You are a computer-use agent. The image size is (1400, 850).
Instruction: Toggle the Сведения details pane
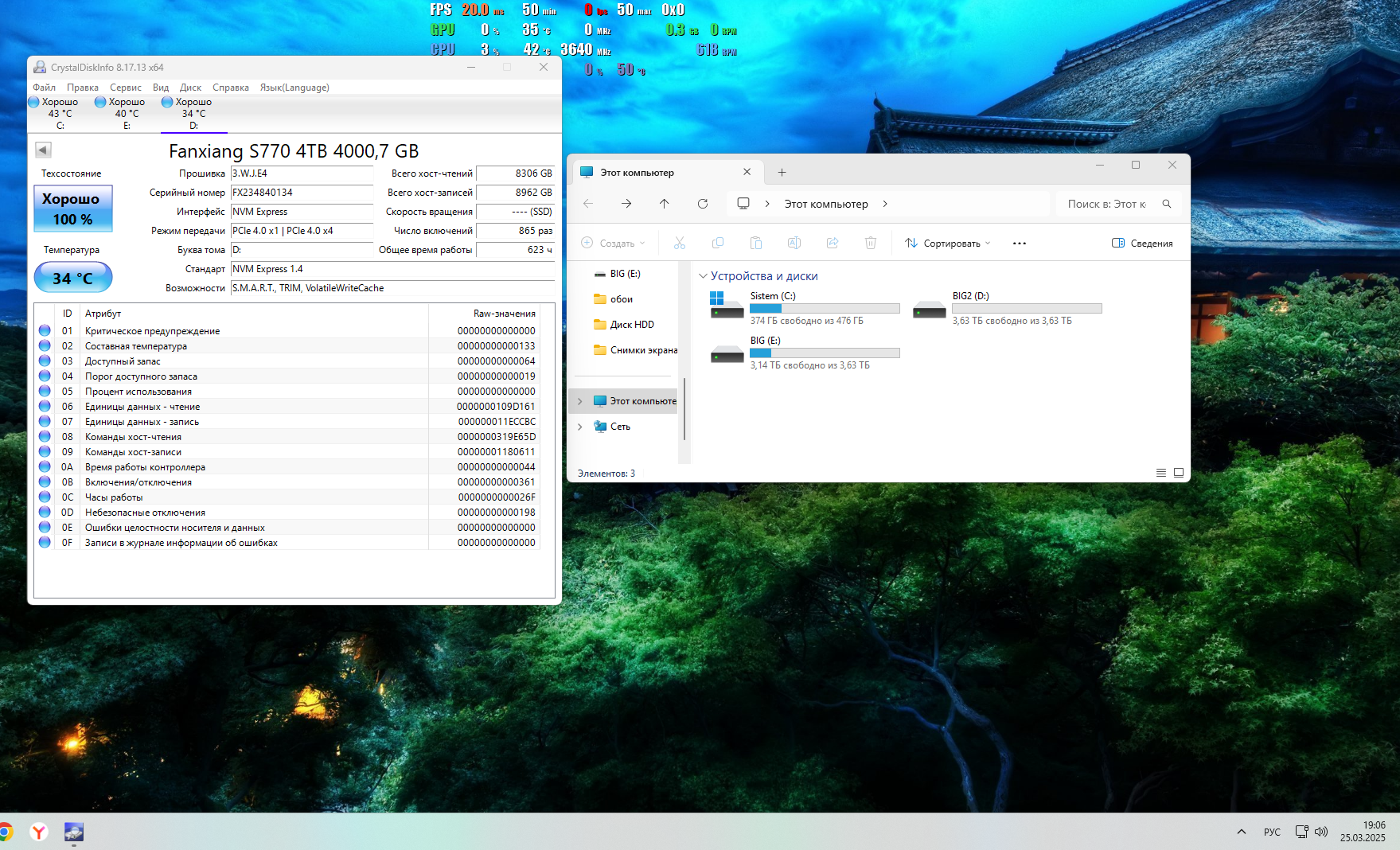1142,244
